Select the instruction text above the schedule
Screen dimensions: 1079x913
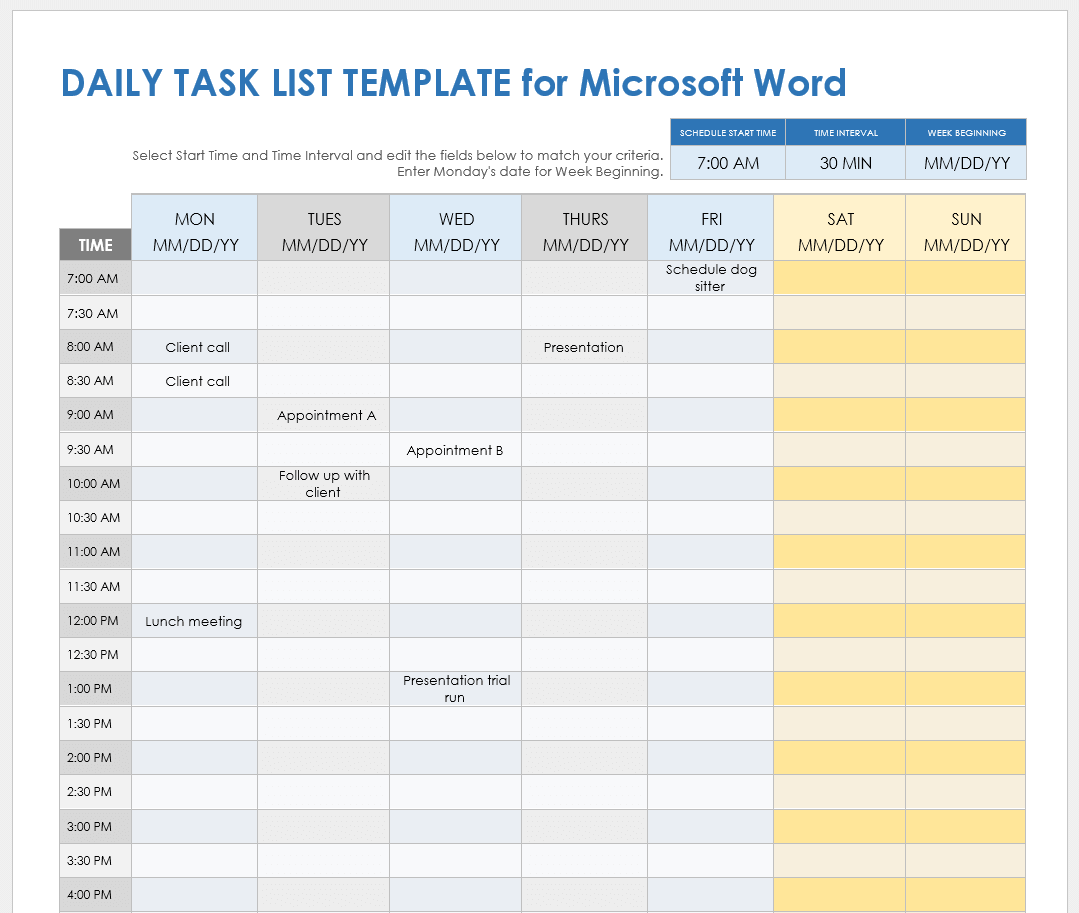coord(398,162)
